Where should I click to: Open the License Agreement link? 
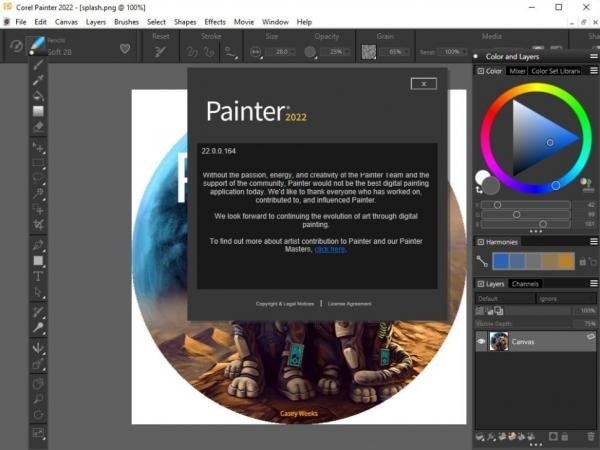(349, 304)
